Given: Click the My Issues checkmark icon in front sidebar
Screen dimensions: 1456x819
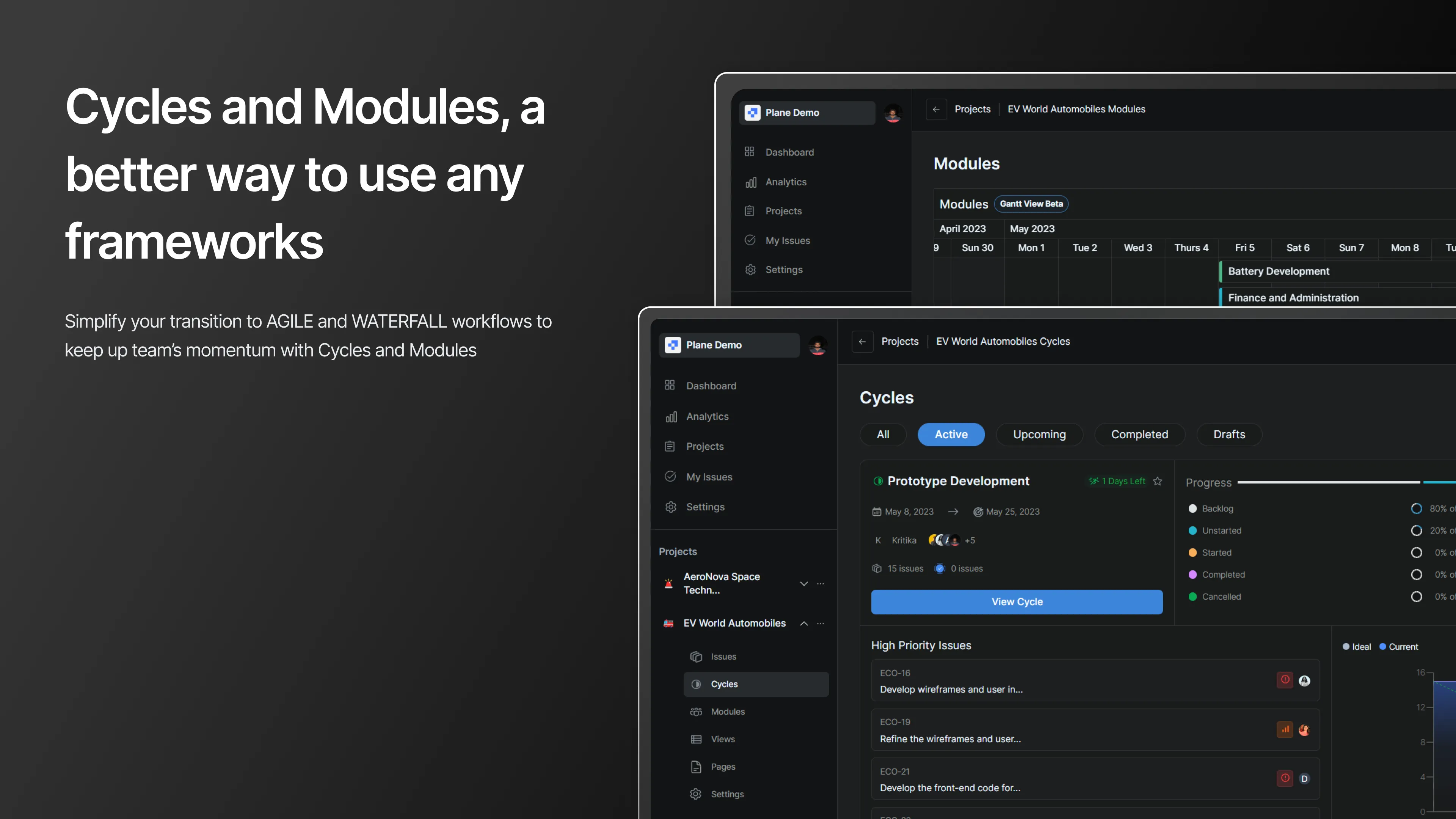Looking at the screenshot, I should tap(670, 477).
